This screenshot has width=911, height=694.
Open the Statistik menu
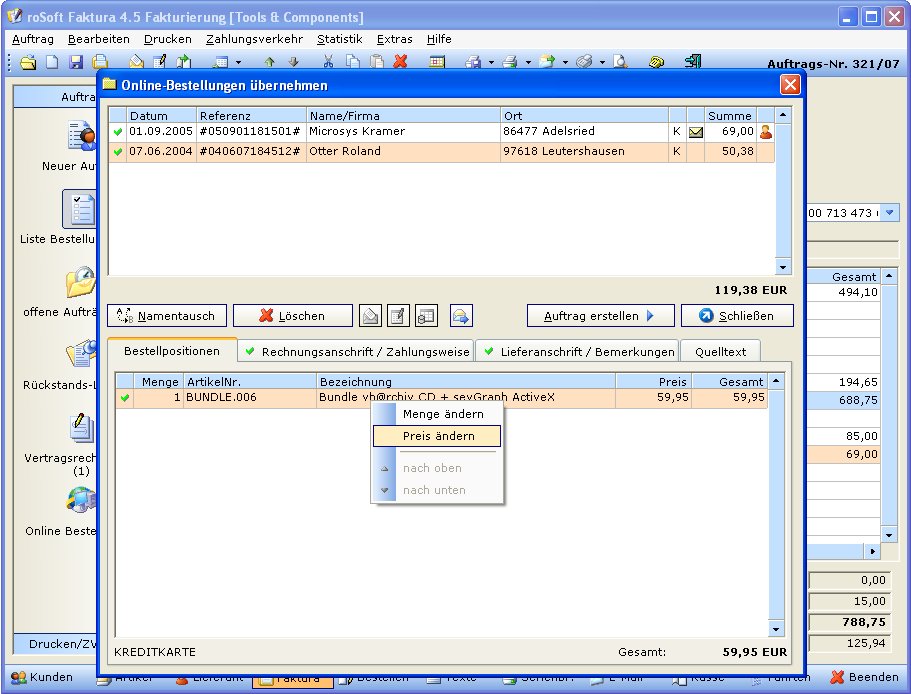[339, 39]
